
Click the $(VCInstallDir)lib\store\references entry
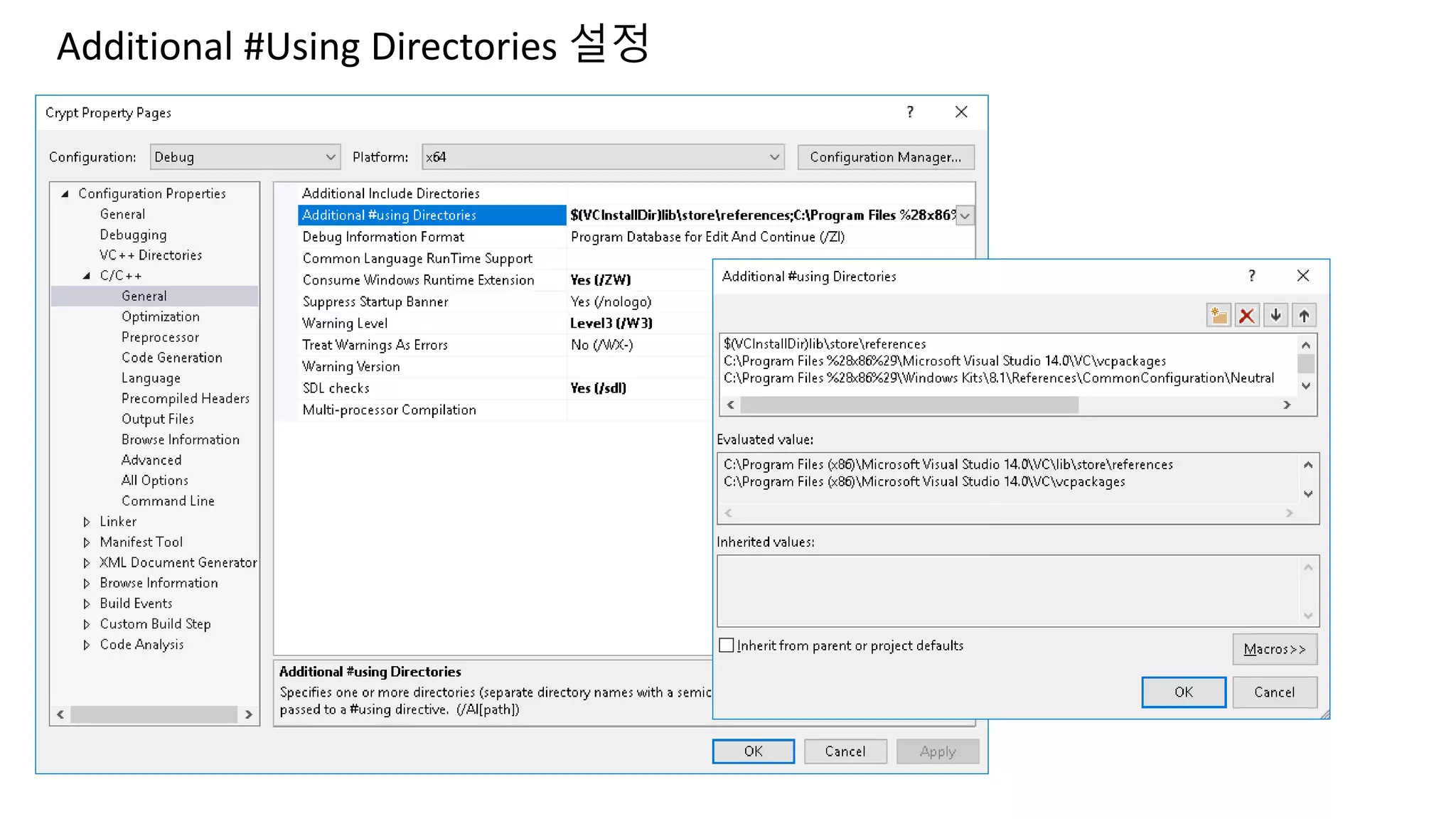coord(825,344)
